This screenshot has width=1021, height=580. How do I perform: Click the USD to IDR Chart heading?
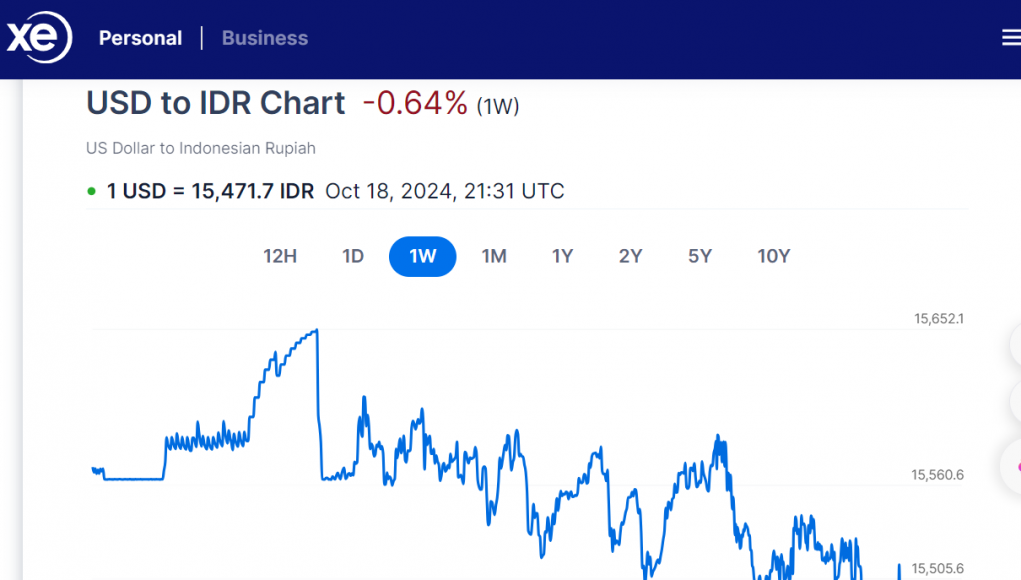point(216,103)
